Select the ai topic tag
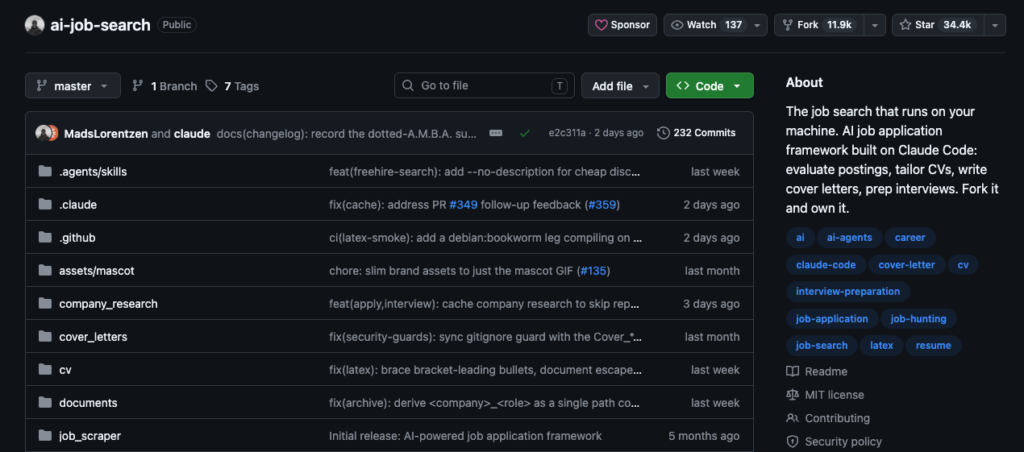This screenshot has width=1024, height=452. tap(800, 238)
